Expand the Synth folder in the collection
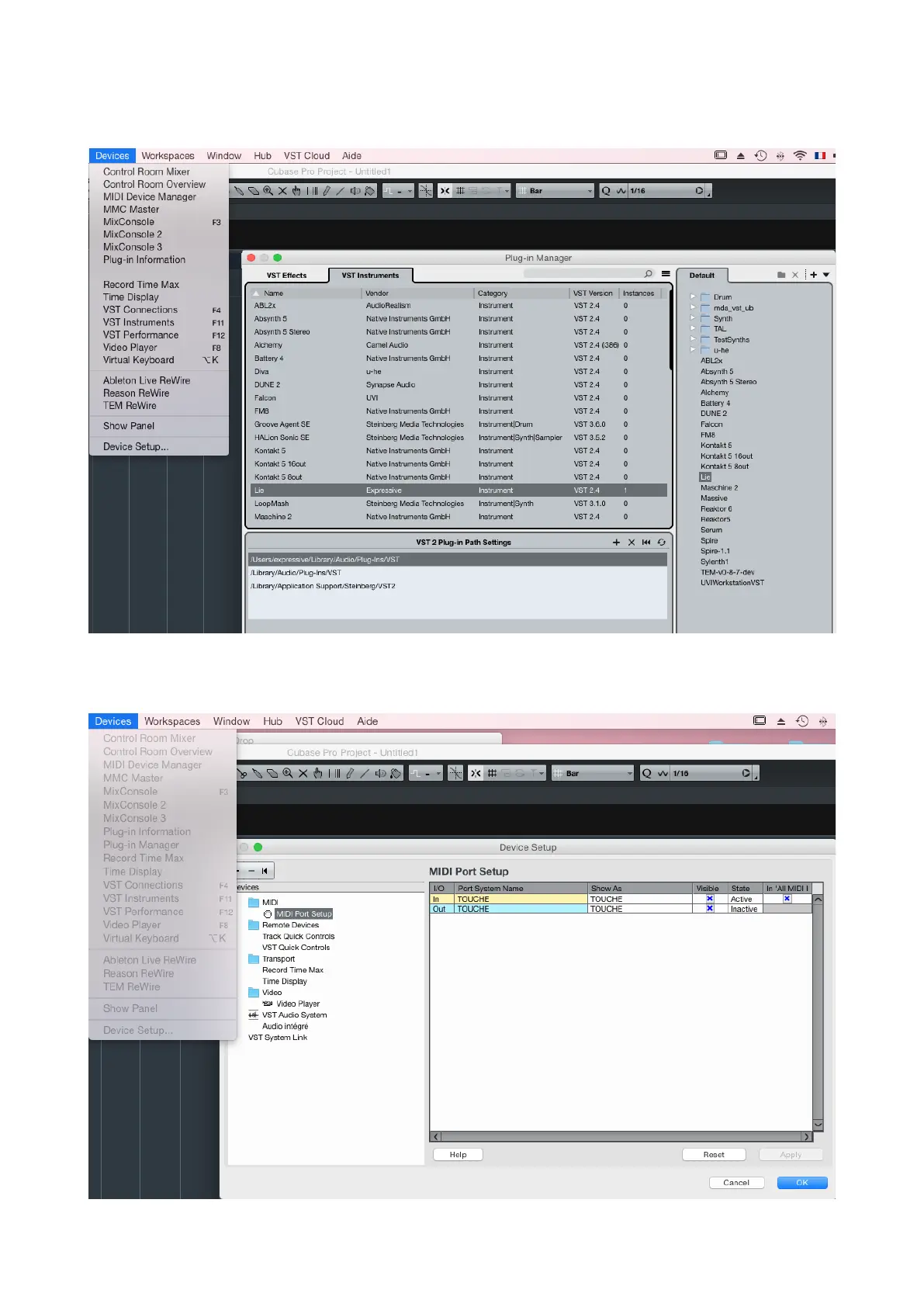The image size is (924, 1307). [x=692, y=318]
